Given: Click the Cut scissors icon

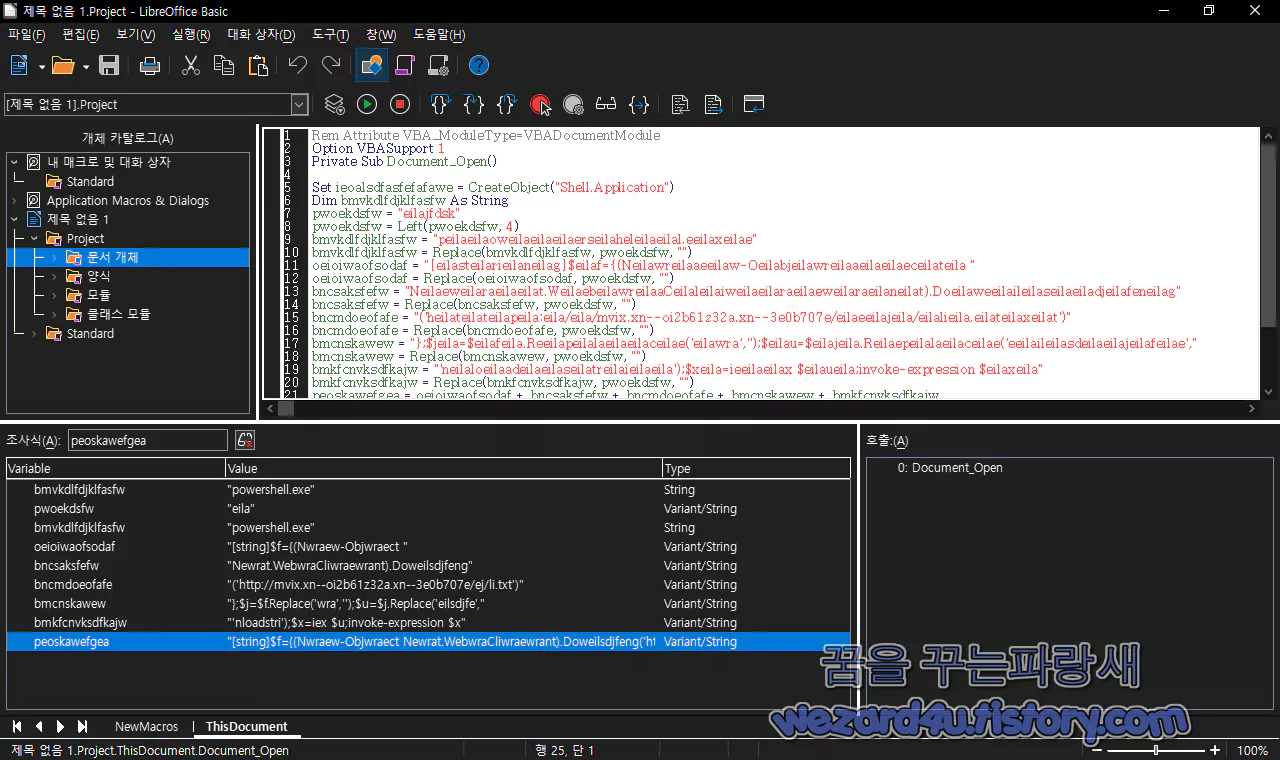Looking at the screenshot, I should click(x=191, y=66).
